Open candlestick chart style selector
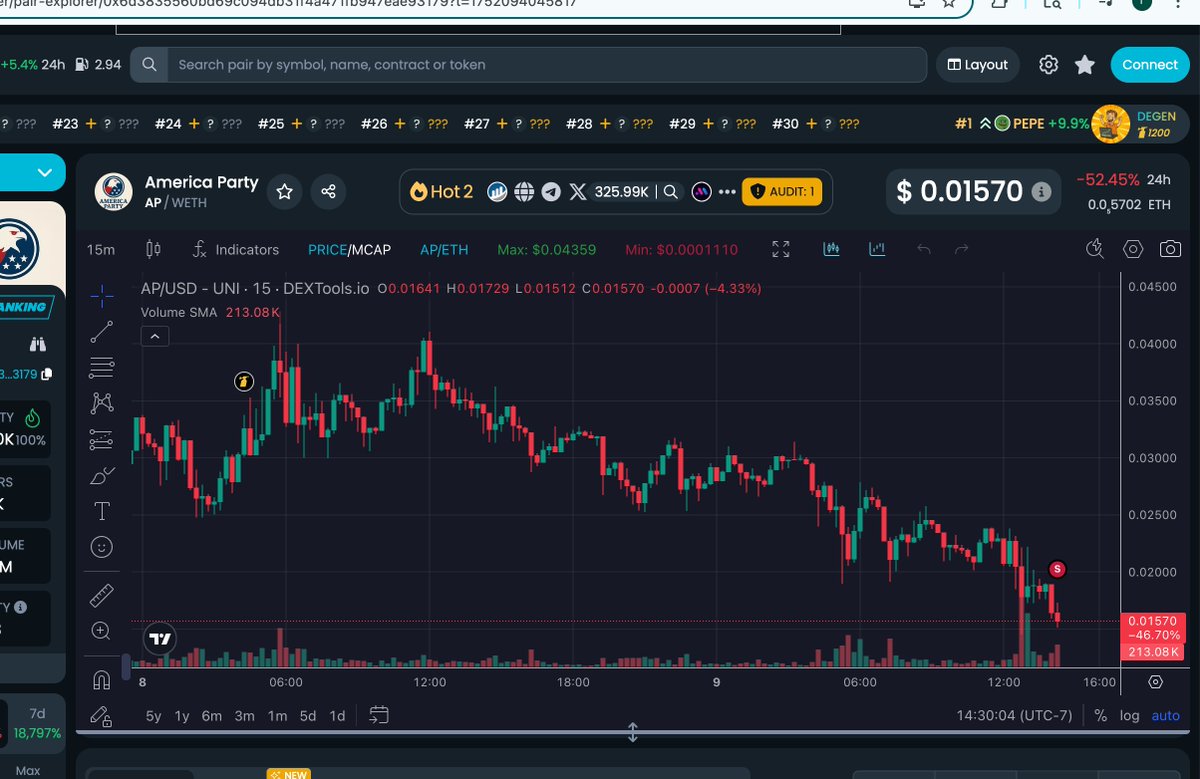 (x=153, y=249)
